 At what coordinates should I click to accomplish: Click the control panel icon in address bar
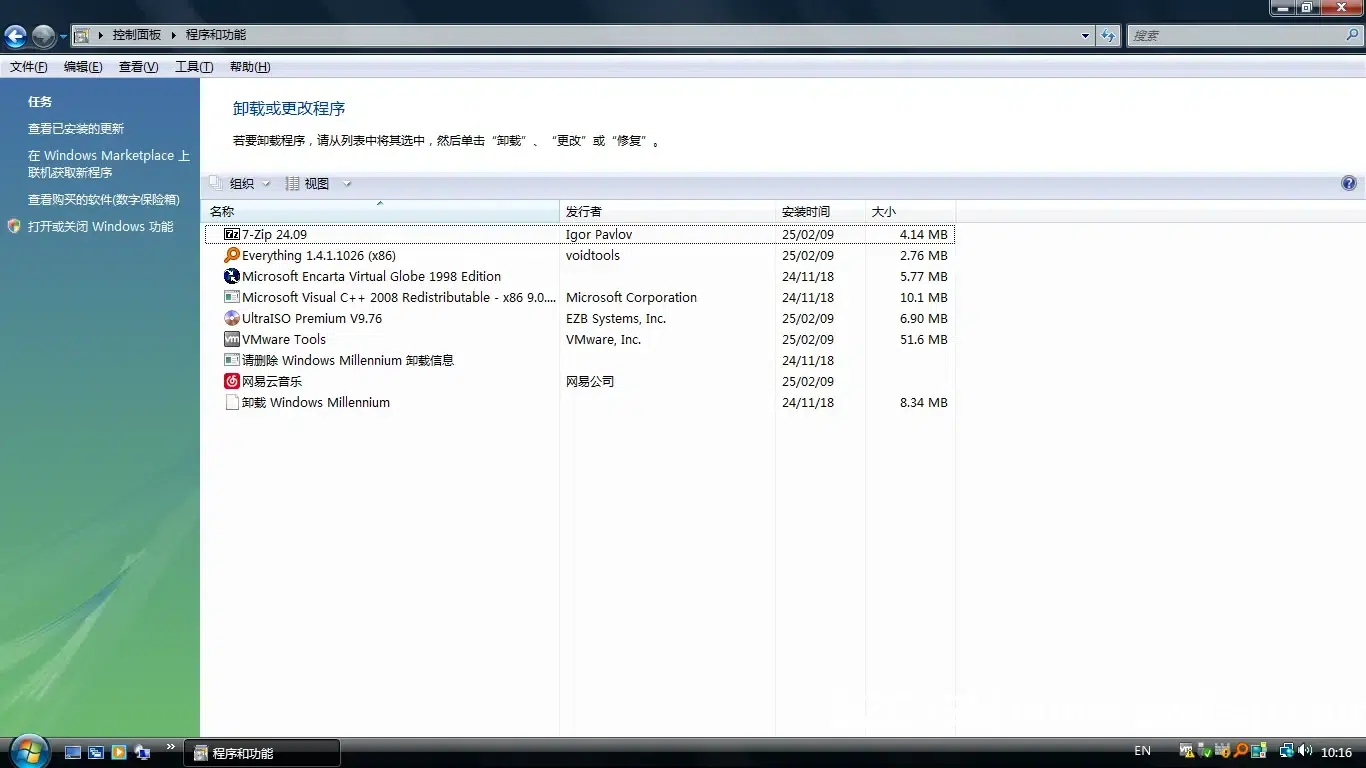(x=82, y=35)
